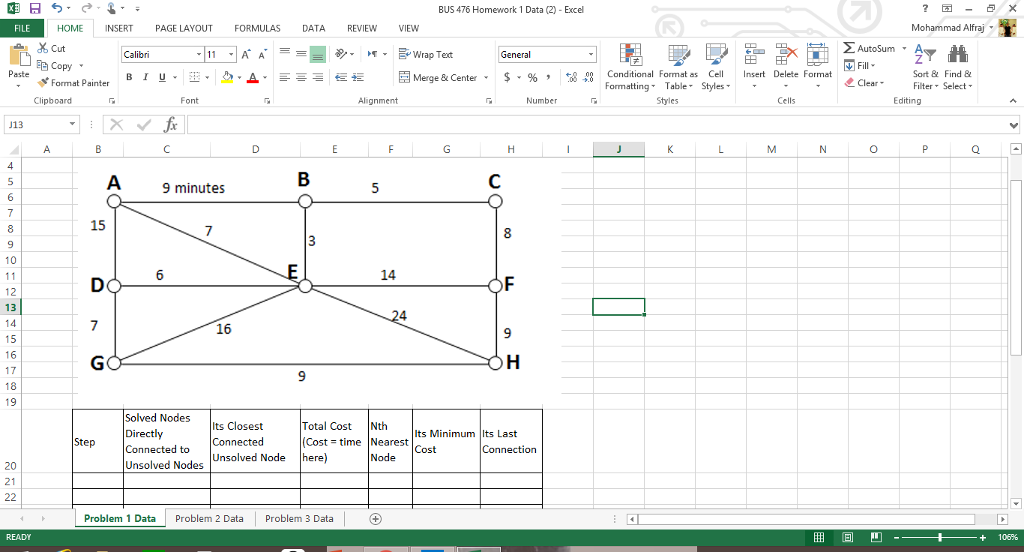The width and height of the screenshot is (1024, 552).
Task: Click the zoom slider in status bar
Action: point(939,537)
